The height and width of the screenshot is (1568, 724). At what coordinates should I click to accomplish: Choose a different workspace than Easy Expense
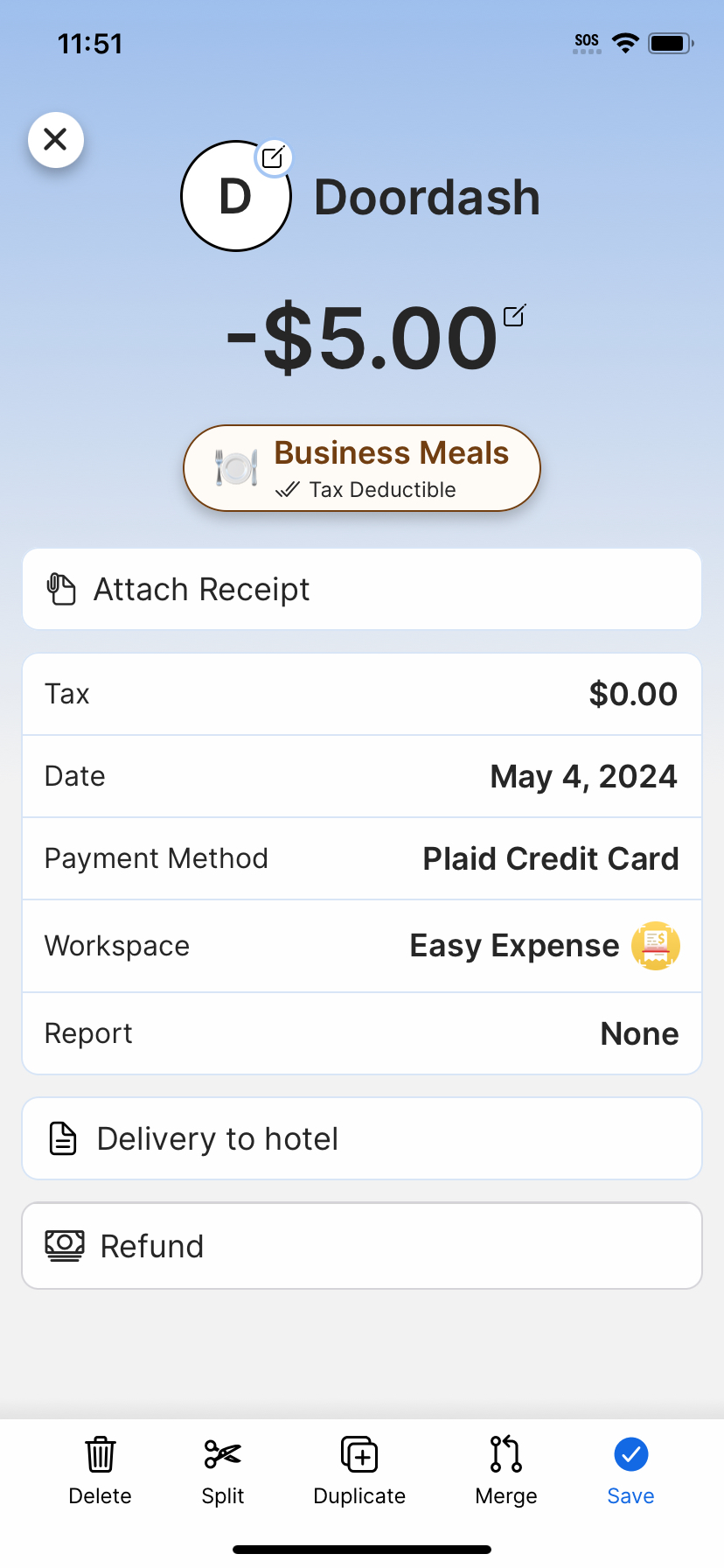(x=514, y=946)
